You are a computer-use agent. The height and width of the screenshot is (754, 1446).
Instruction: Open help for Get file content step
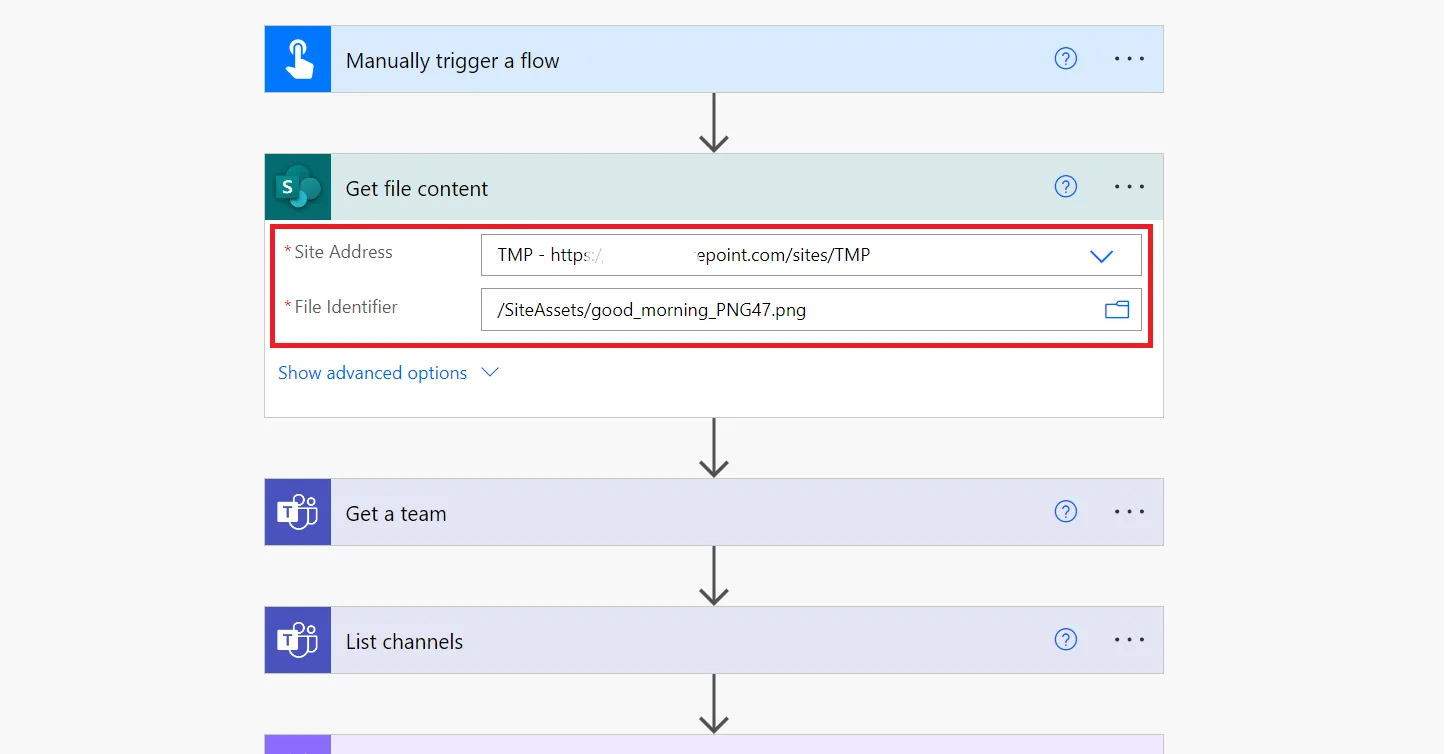click(x=1066, y=187)
